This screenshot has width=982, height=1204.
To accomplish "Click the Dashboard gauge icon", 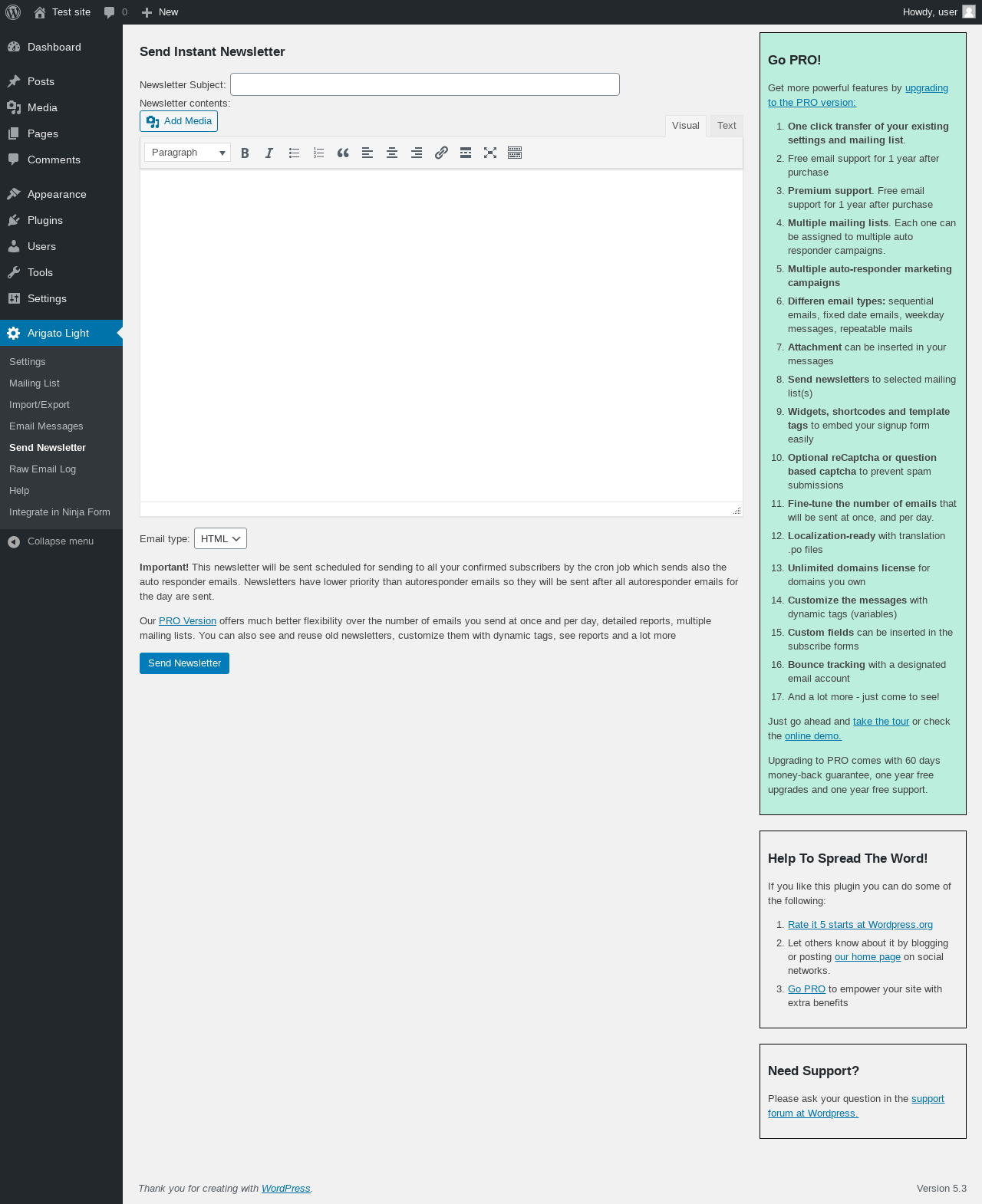I will 14,47.
